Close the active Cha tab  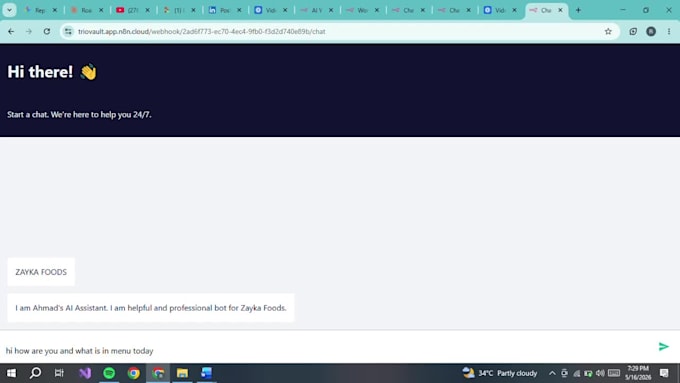coord(560,10)
